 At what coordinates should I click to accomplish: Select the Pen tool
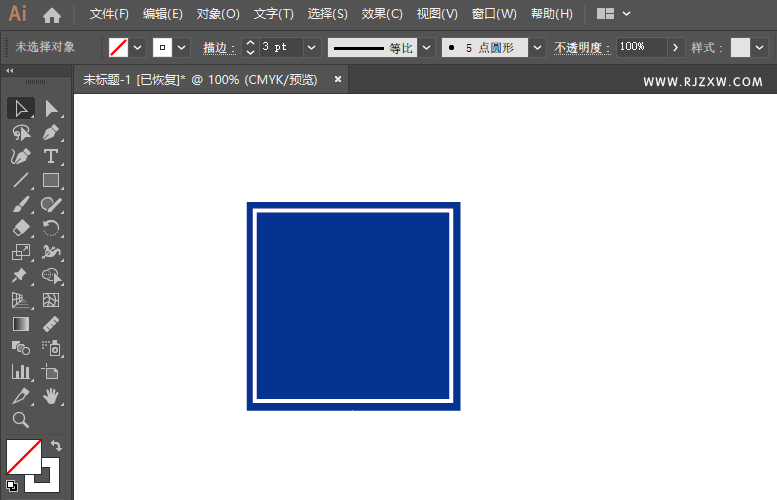pos(51,133)
